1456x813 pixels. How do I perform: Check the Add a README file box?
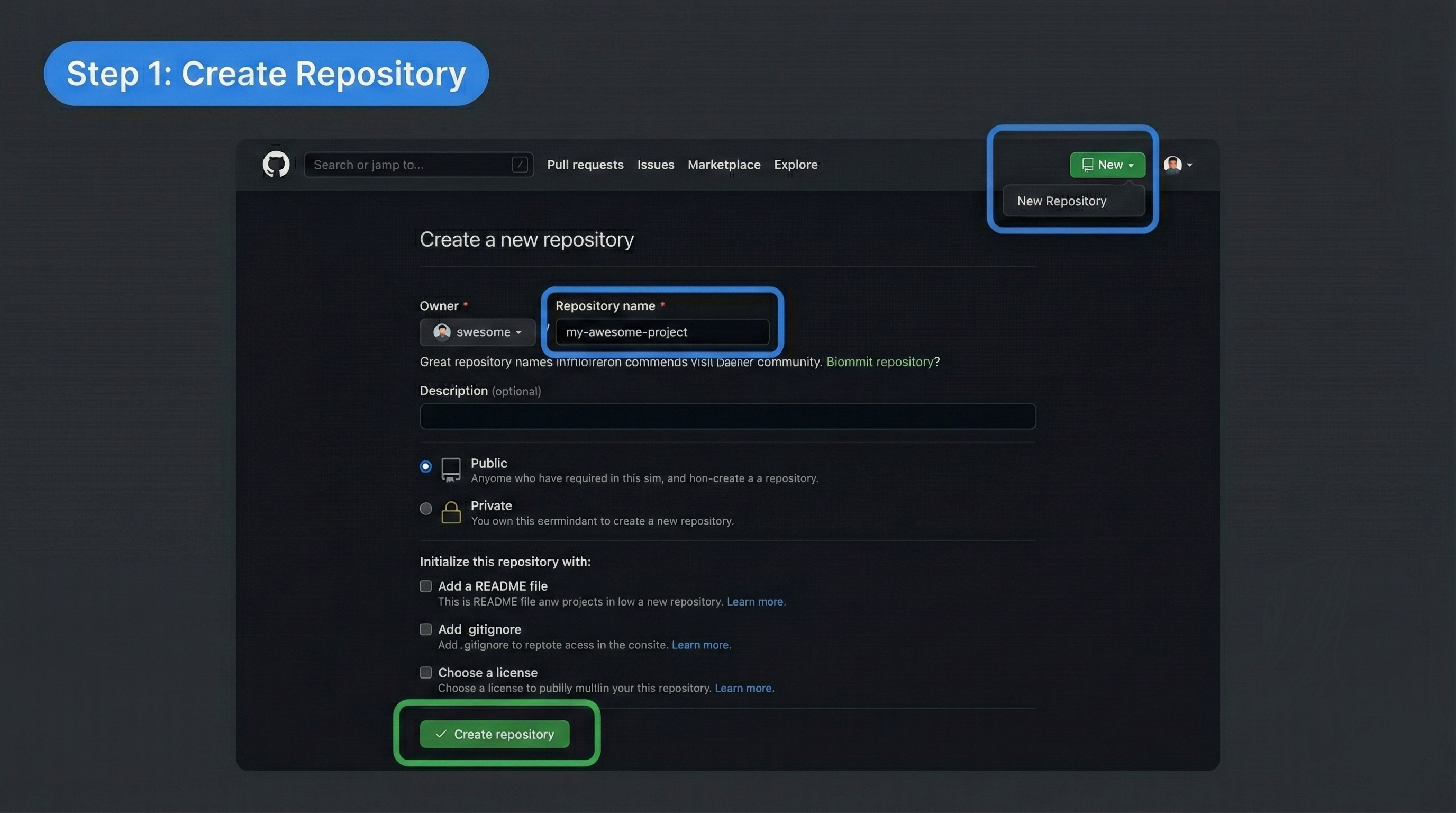point(425,586)
